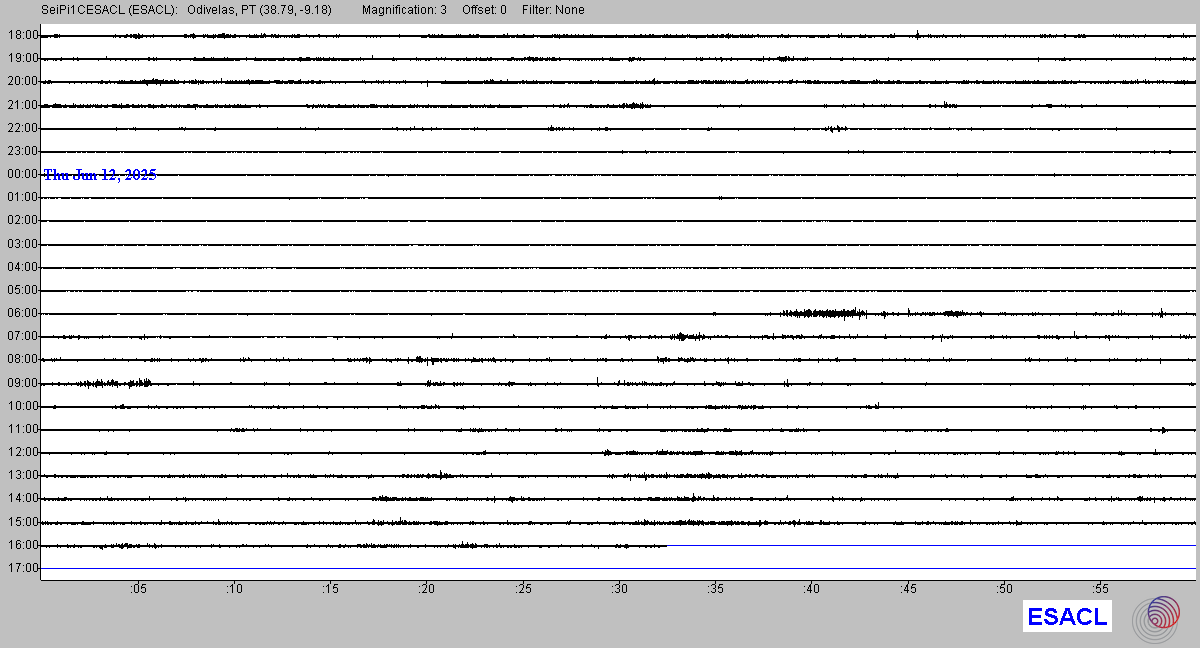Click the :40 minute axis tick label

[811, 589]
